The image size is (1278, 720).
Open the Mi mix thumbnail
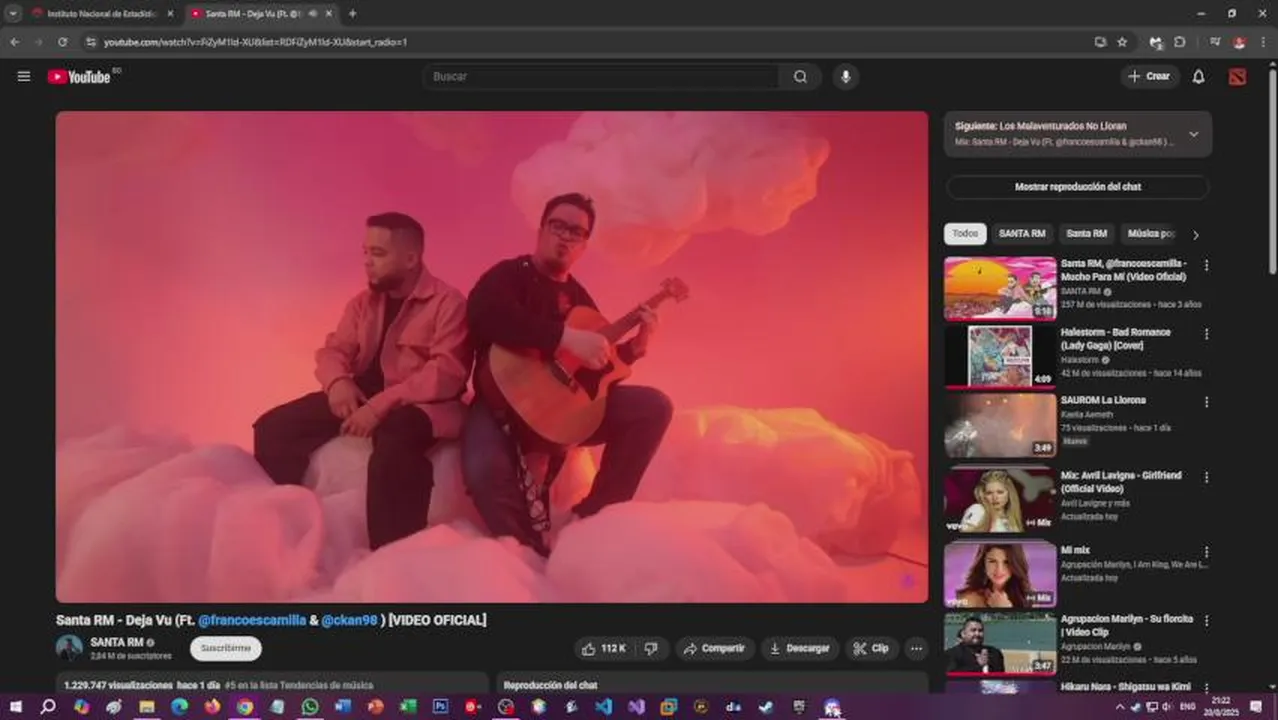tap(1000, 575)
